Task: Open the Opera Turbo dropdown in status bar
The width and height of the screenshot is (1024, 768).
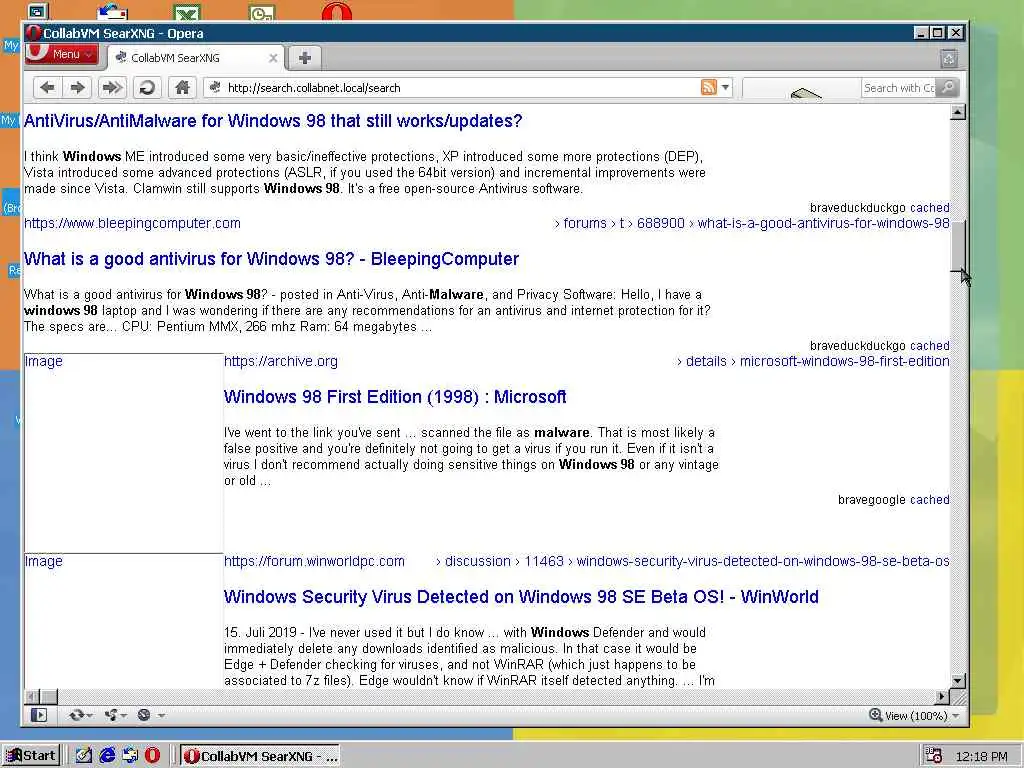Action: [151, 715]
